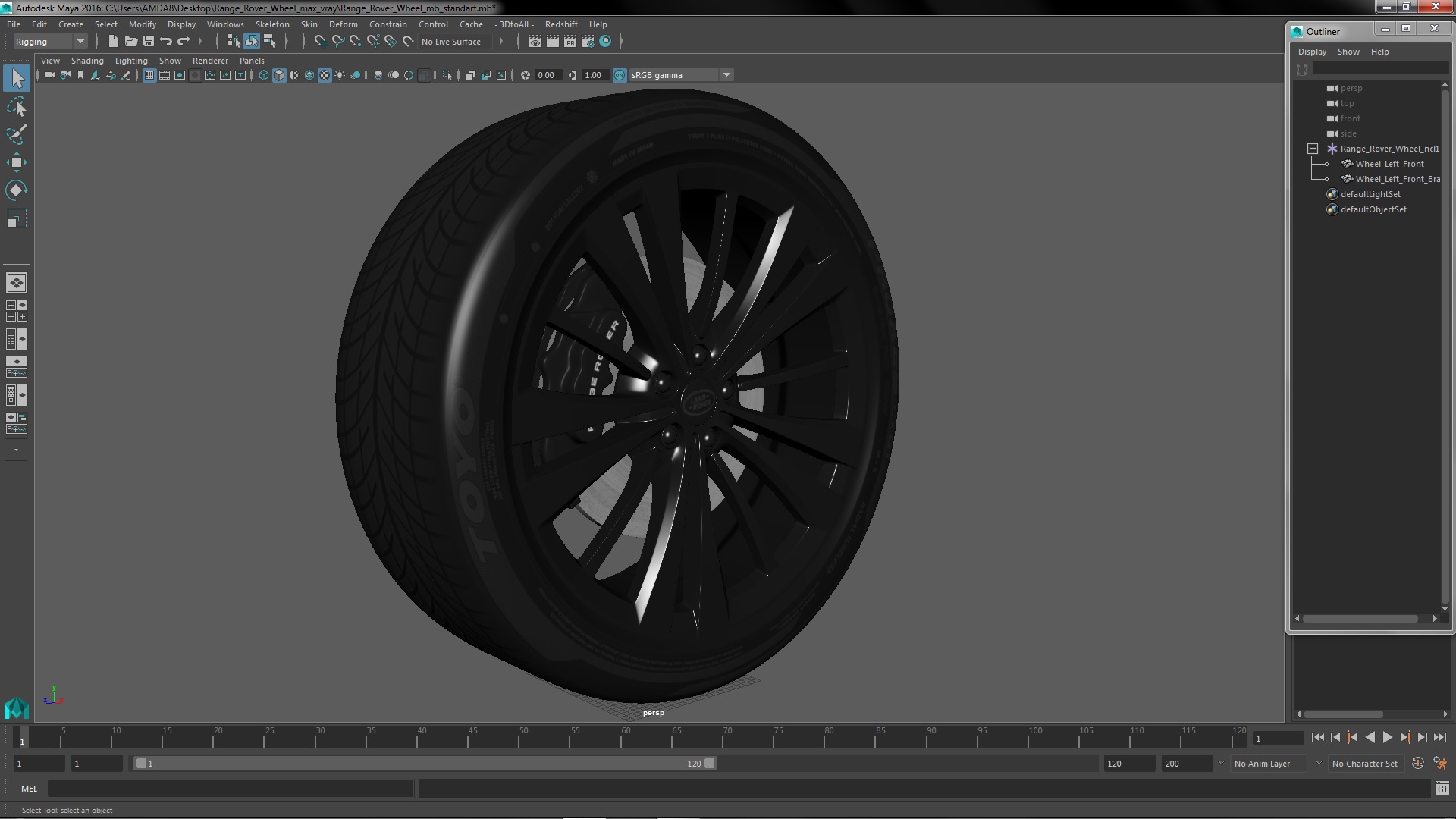Open the No Anim Layer dropdown
The height and width of the screenshot is (819, 1456).
(x=1269, y=764)
